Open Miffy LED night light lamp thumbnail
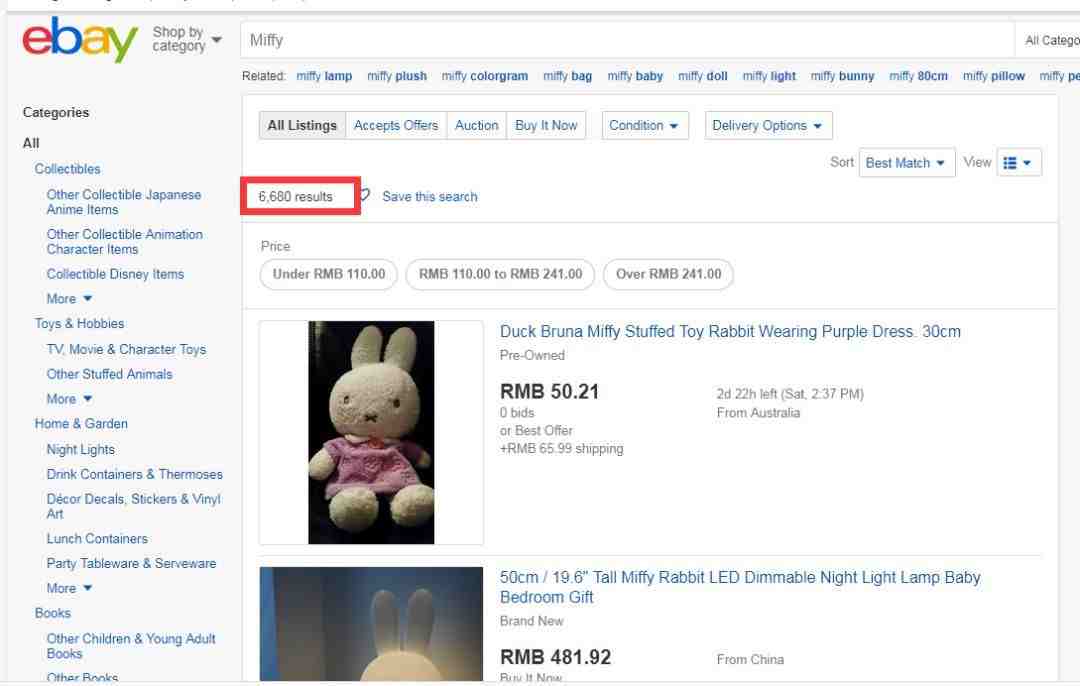The height and width of the screenshot is (686, 1080). [371, 624]
